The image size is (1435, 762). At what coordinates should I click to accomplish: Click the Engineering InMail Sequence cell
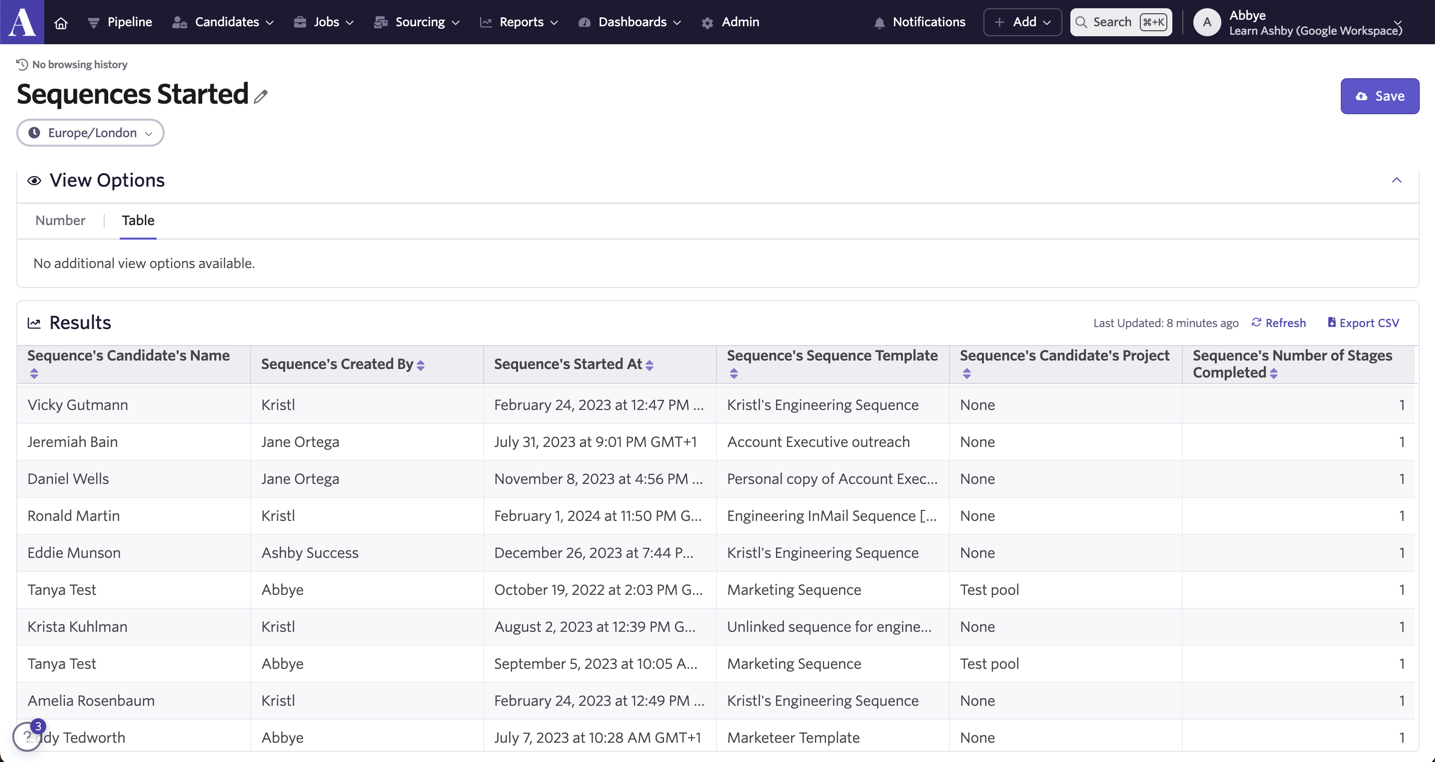832,516
